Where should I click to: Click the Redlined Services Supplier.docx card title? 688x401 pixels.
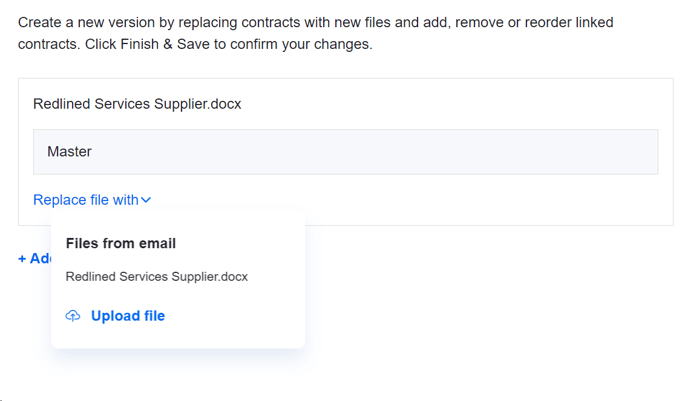137,103
